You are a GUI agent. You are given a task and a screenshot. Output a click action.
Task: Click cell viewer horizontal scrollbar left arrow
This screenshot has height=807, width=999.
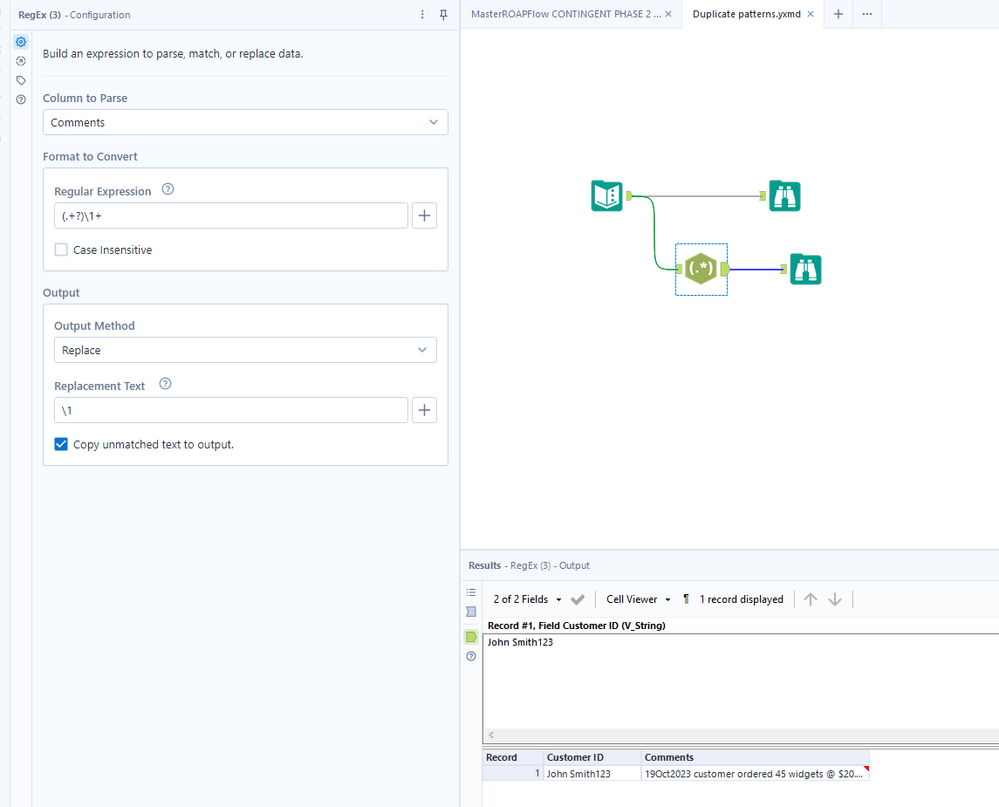click(x=491, y=735)
